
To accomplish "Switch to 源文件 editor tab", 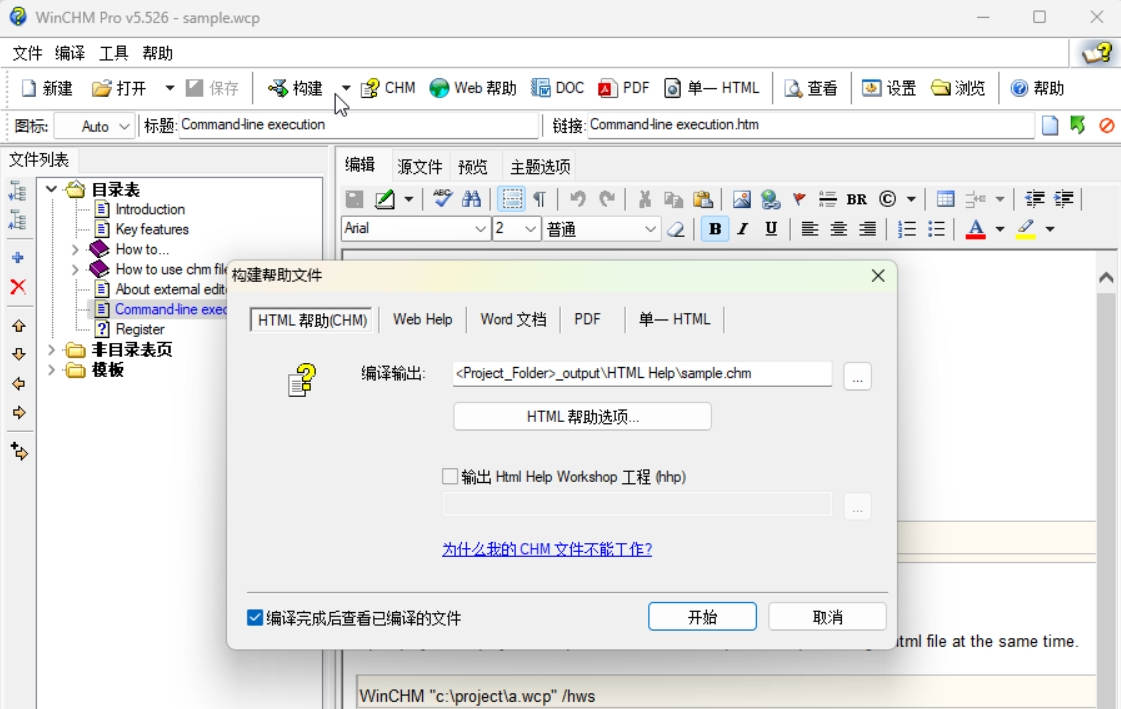I will tap(420, 167).
